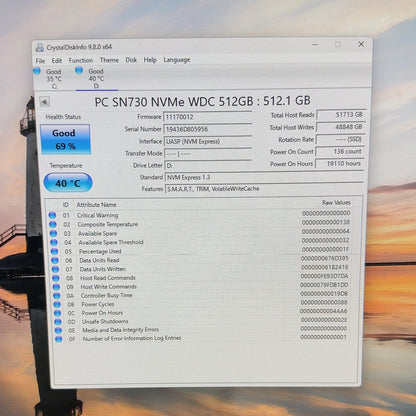The height and width of the screenshot is (416, 416).
Task: Click the Serial Number field
Action: coord(207,129)
